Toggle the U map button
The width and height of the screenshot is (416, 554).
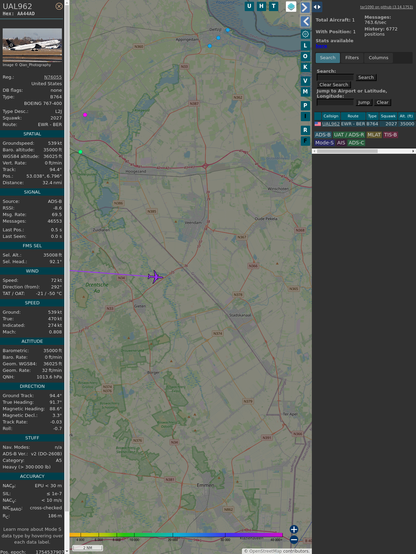point(249,6)
